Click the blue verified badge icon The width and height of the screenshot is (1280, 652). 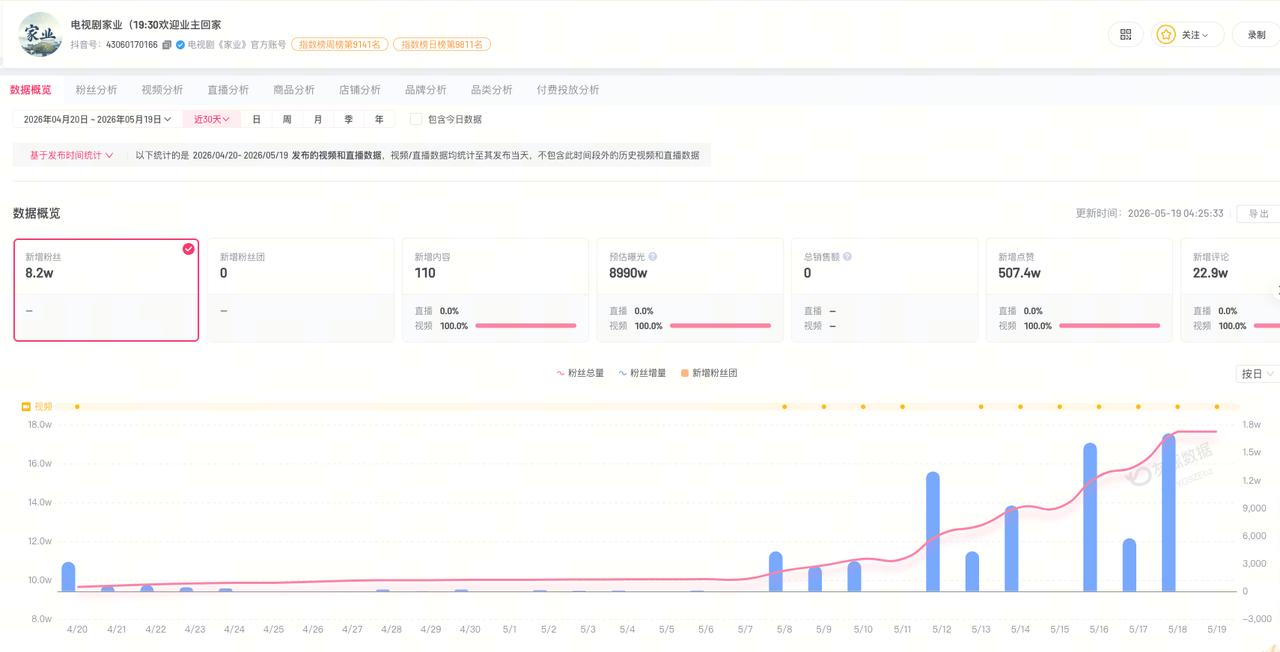coord(180,45)
